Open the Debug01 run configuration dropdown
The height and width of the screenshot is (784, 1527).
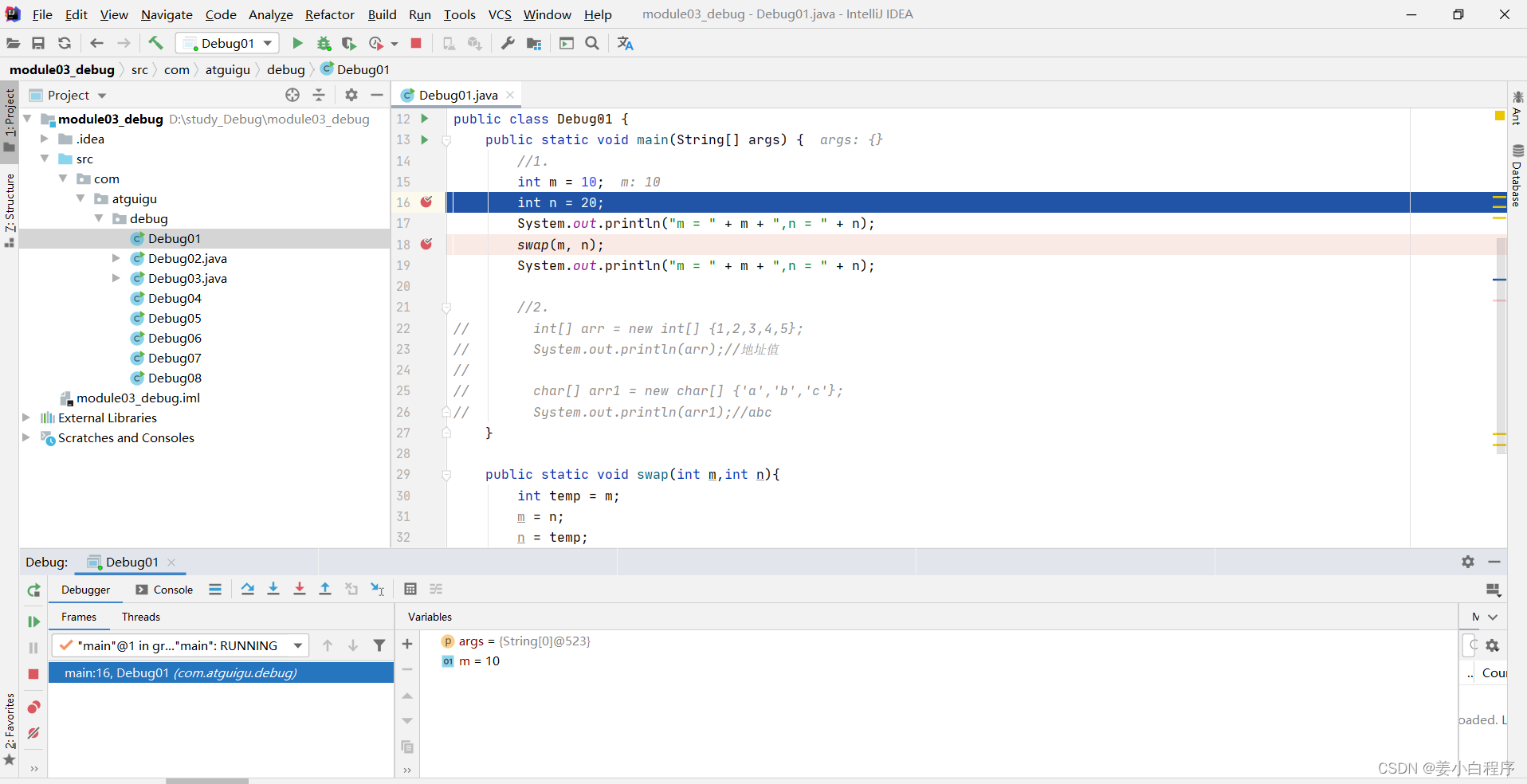228,43
